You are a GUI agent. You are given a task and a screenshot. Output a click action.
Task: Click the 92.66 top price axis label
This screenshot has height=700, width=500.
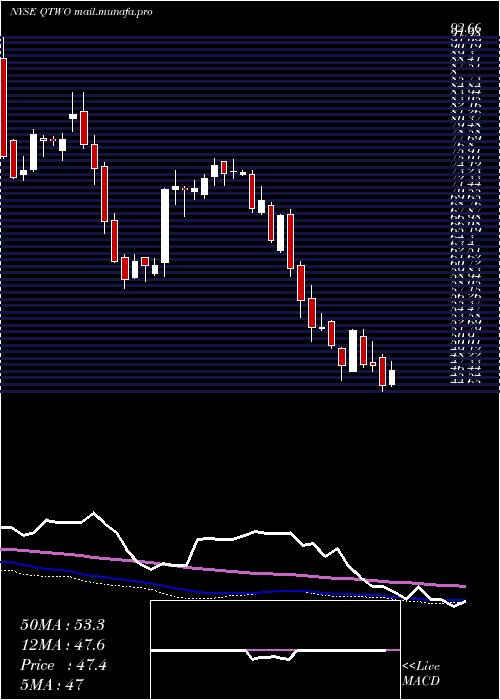[x=465, y=29]
